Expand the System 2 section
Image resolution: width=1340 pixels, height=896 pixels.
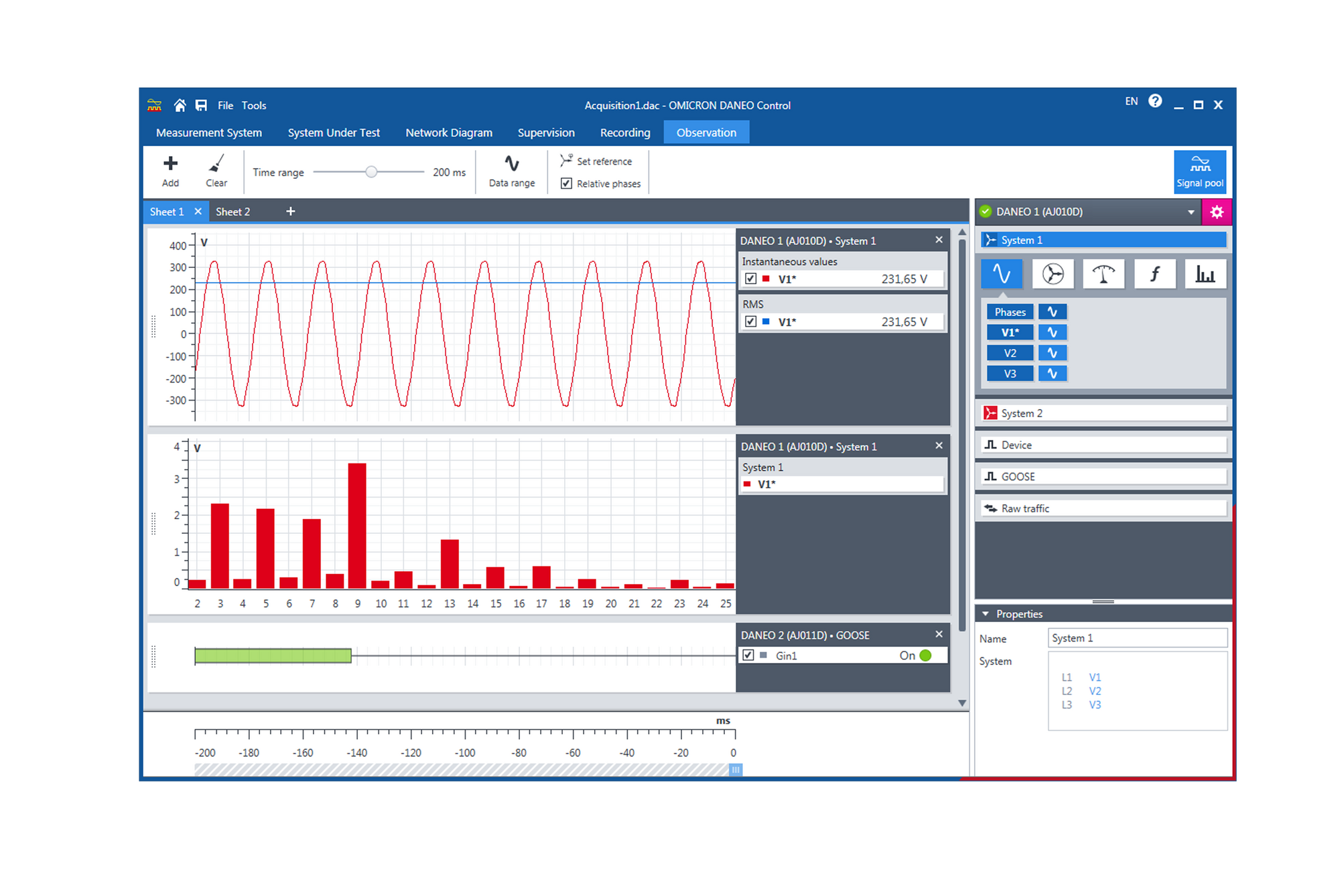[1103, 413]
